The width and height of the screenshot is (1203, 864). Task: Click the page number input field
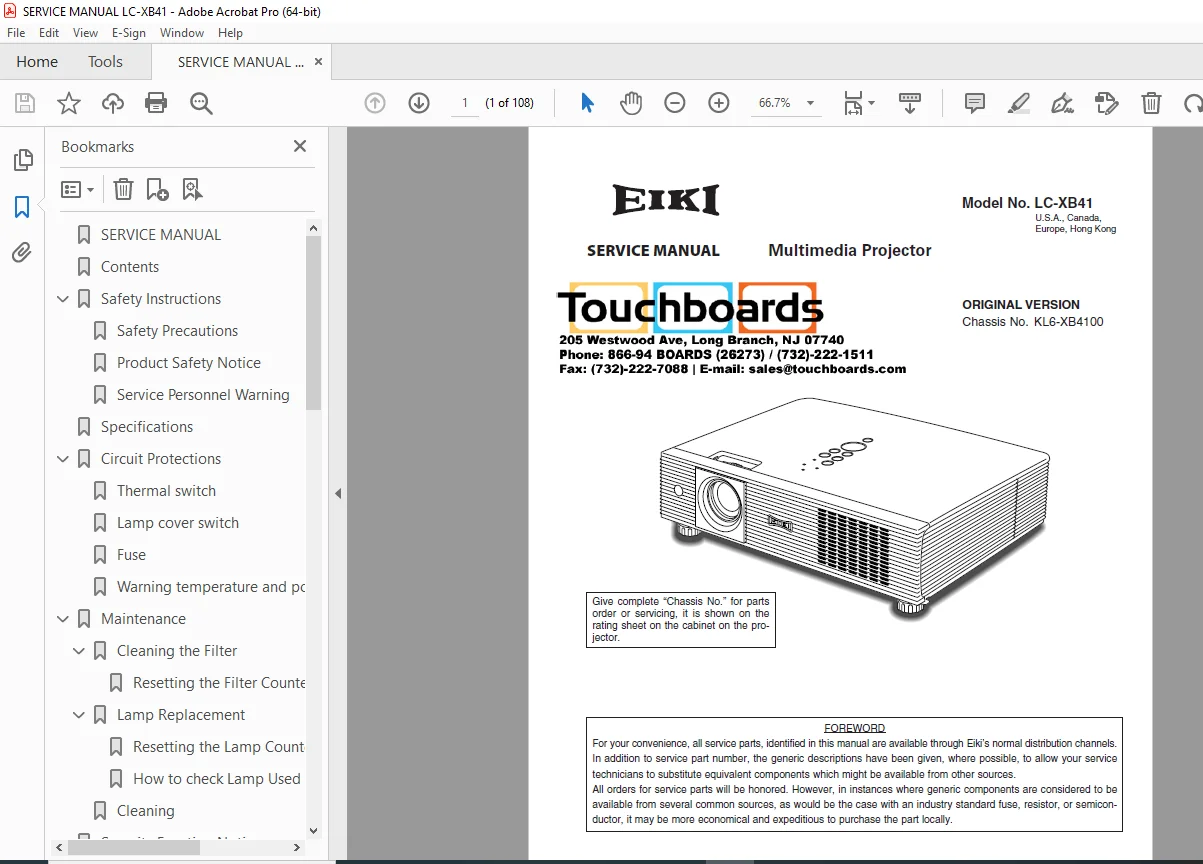click(464, 103)
